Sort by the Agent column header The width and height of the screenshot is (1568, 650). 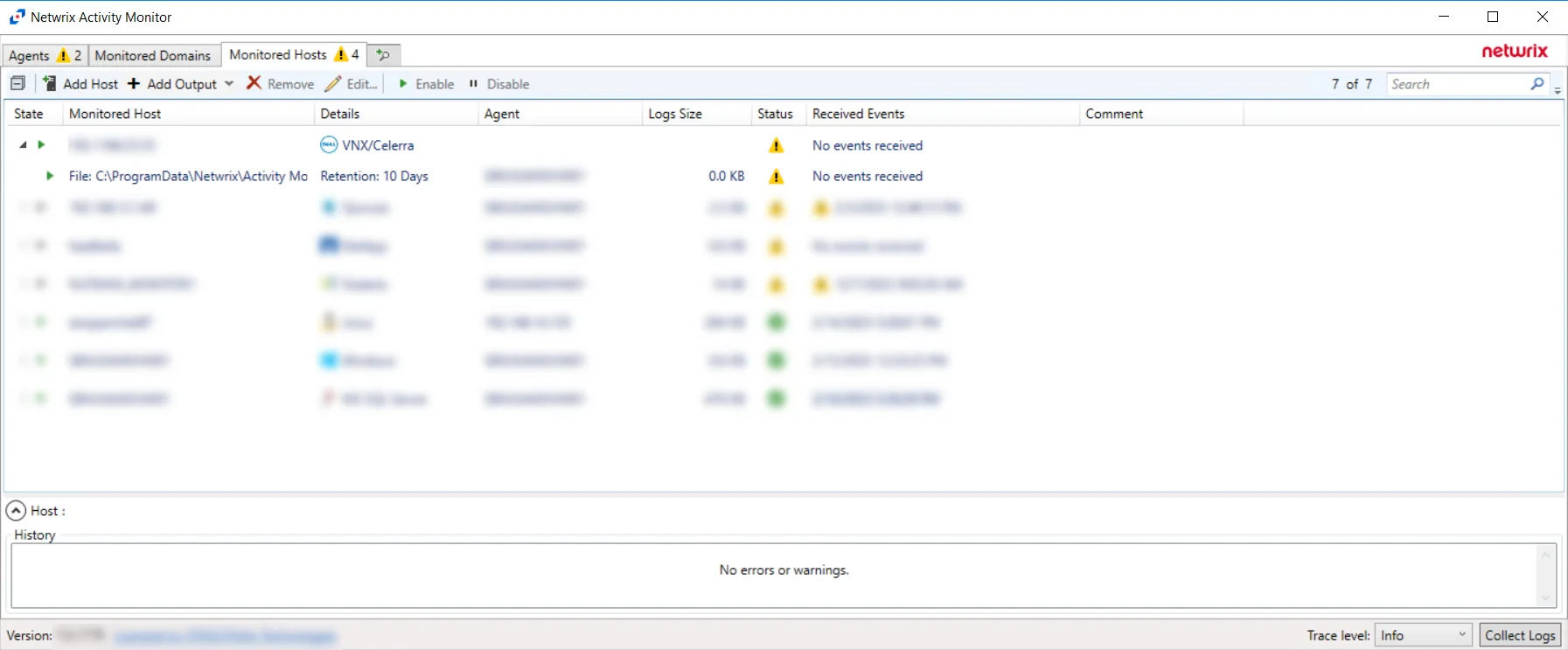[x=560, y=114]
